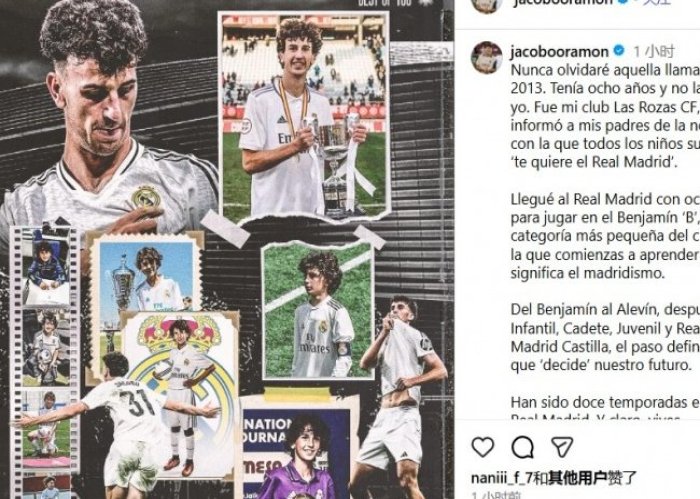Viewport: 700px width, 499px height.
Task: Click the header username jacobooramon
Action: click(x=563, y=3)
